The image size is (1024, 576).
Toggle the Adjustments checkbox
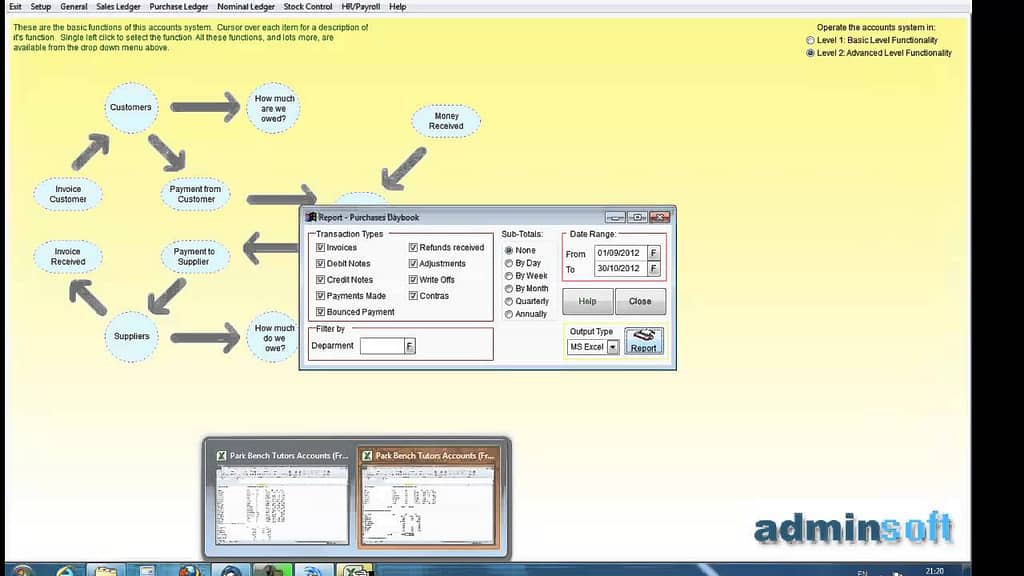point(413,264)
